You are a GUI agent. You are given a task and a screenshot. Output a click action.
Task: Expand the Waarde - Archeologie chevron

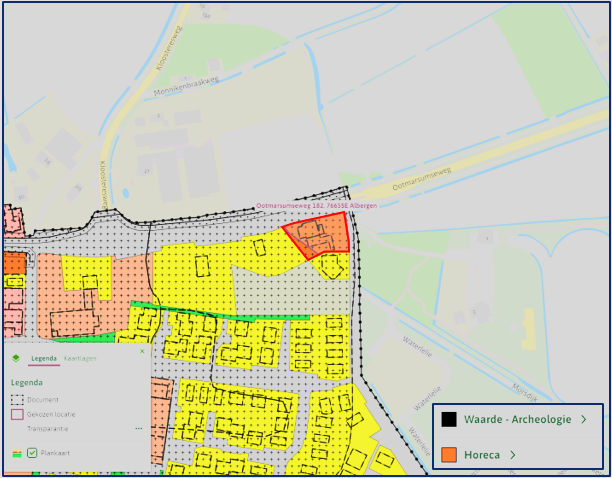(x=584, y=419)
